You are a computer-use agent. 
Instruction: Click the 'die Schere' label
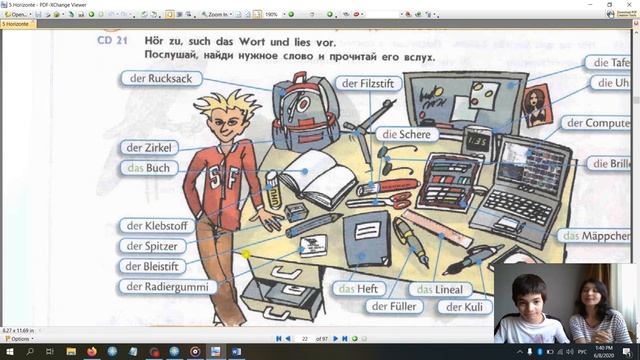[407, 134]
